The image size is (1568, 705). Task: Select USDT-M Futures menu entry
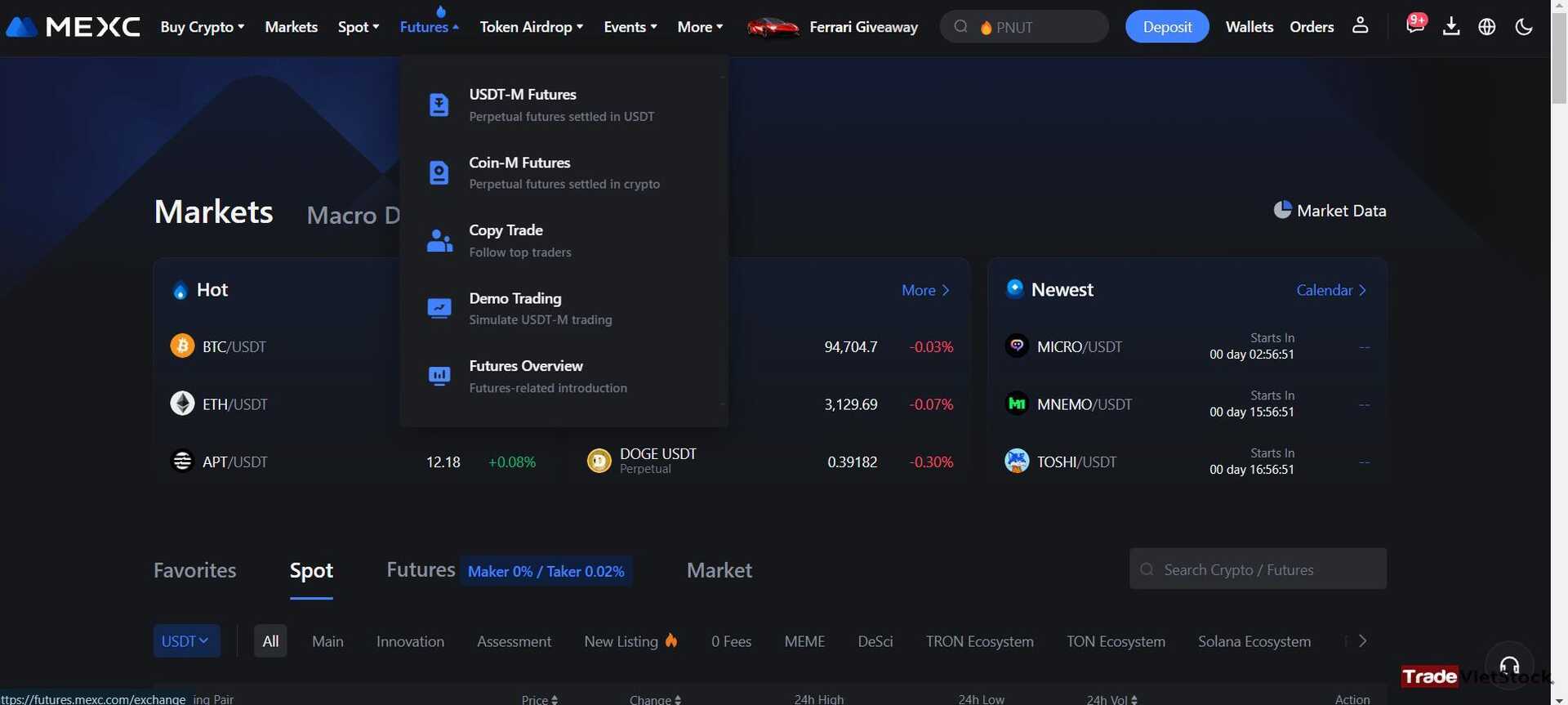(563, 105)
